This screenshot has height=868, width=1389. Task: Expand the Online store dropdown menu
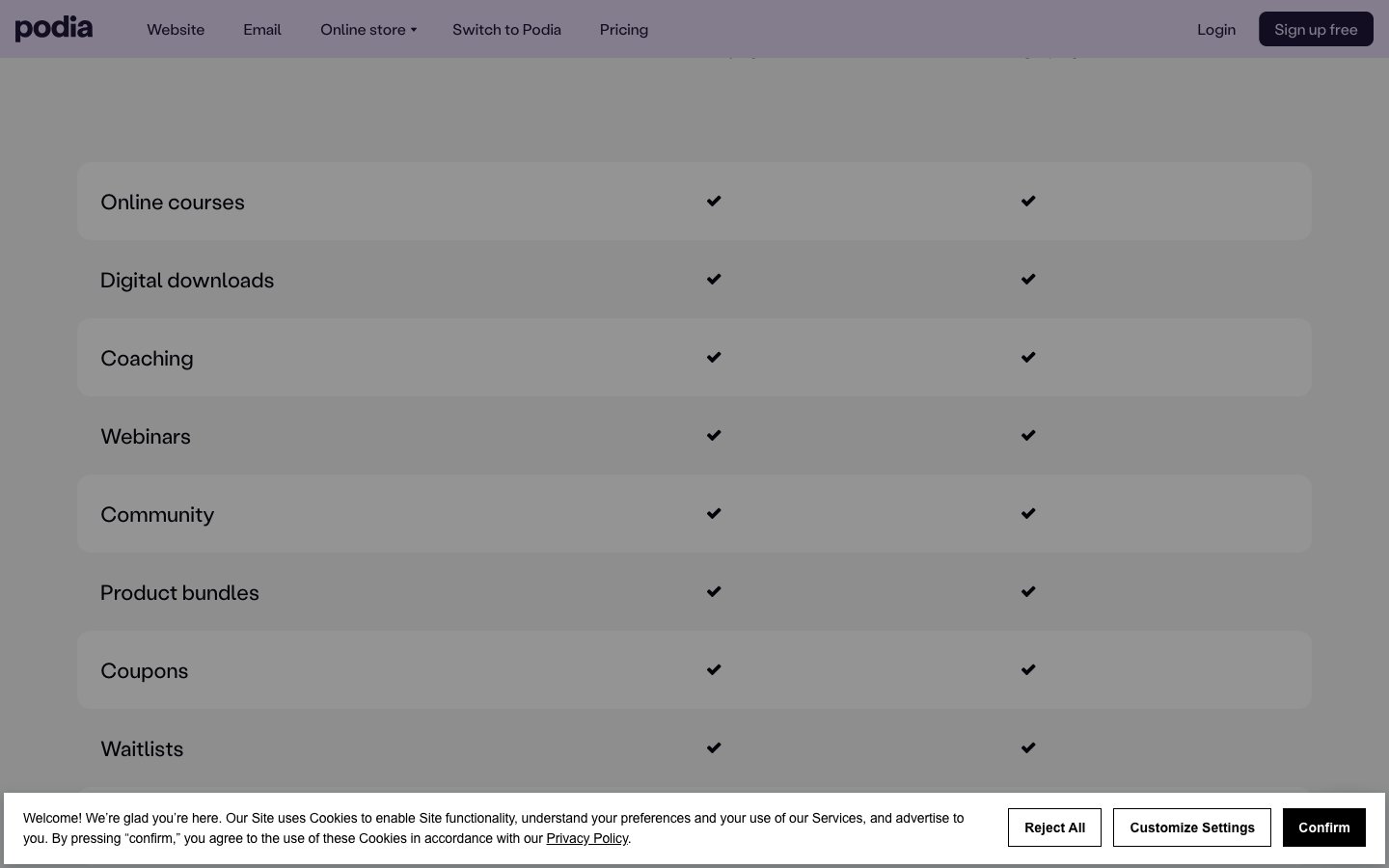click(x=368, y=30)
